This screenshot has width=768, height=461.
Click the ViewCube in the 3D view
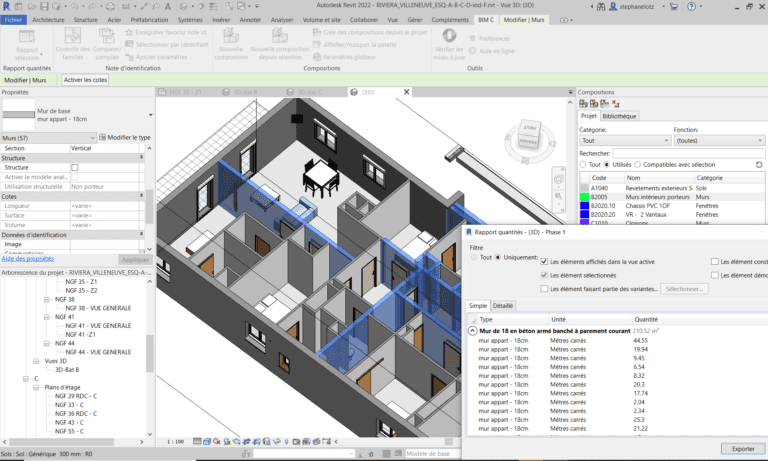click(x=529, y=134)
